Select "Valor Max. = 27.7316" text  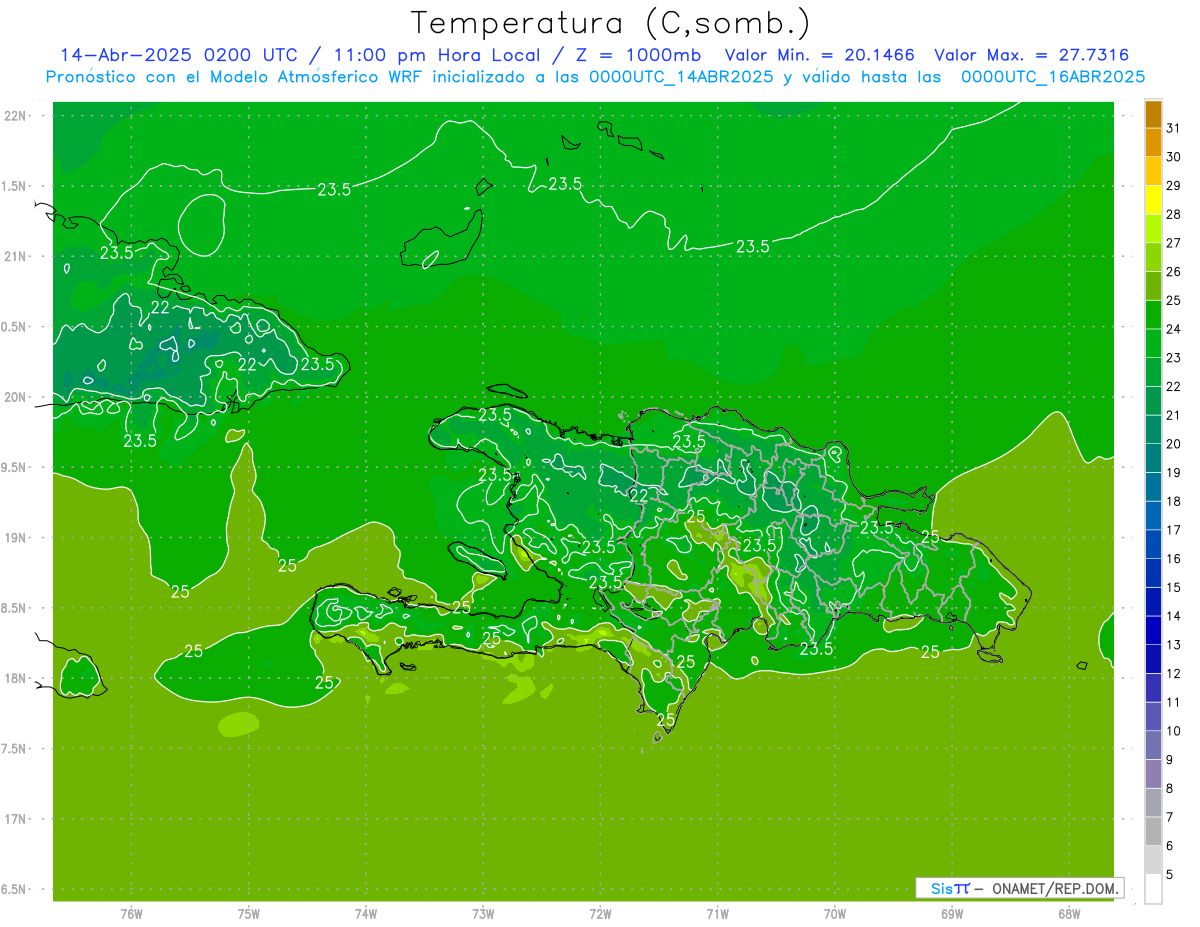tap(1032, 55)
